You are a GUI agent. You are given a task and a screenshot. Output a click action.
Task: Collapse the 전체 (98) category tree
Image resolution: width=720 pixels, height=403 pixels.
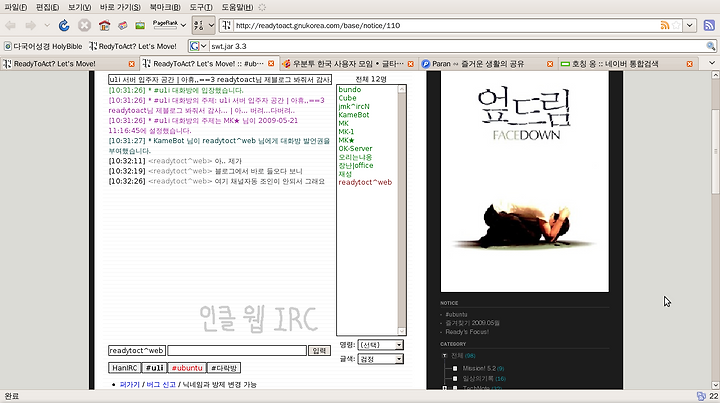click(x=444, y=356)
